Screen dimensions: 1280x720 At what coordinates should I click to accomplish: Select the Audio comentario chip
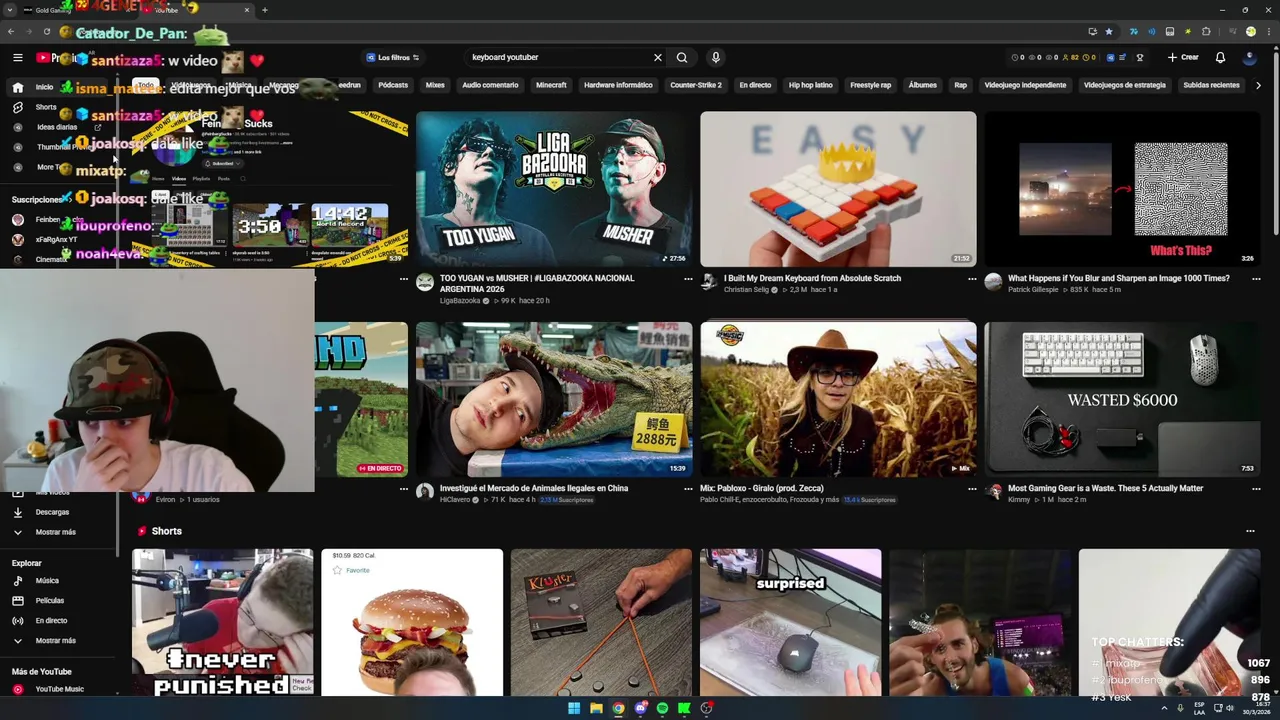pyautogui.click(x=490, y=85)
